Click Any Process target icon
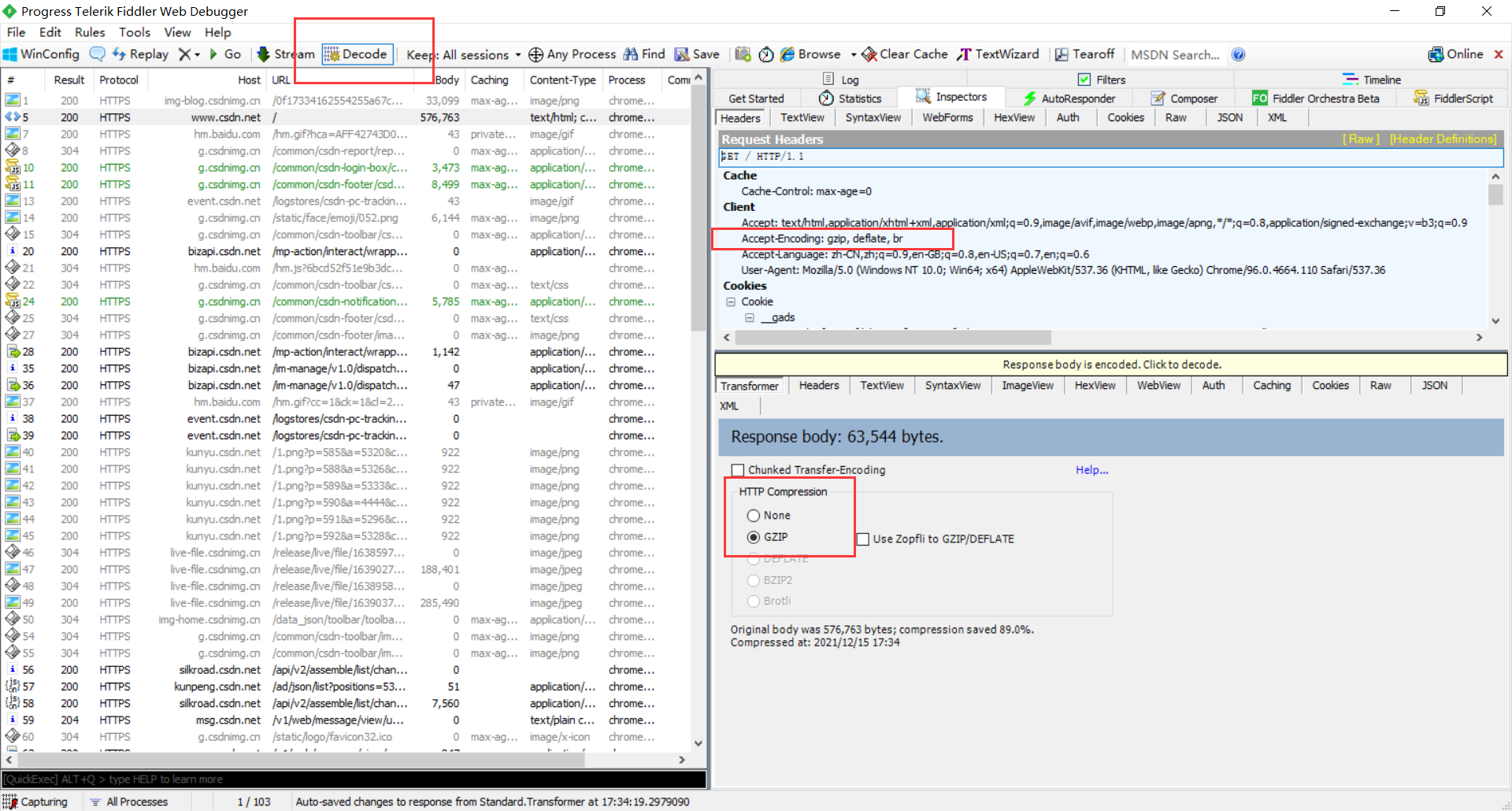Viewport: 1512px width, 811px height. (535, 54)
